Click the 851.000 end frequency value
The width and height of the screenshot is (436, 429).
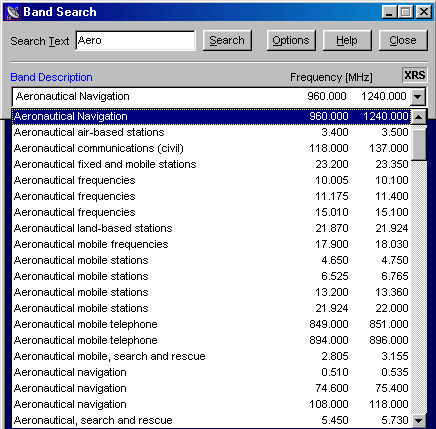(x=389, y=324)
